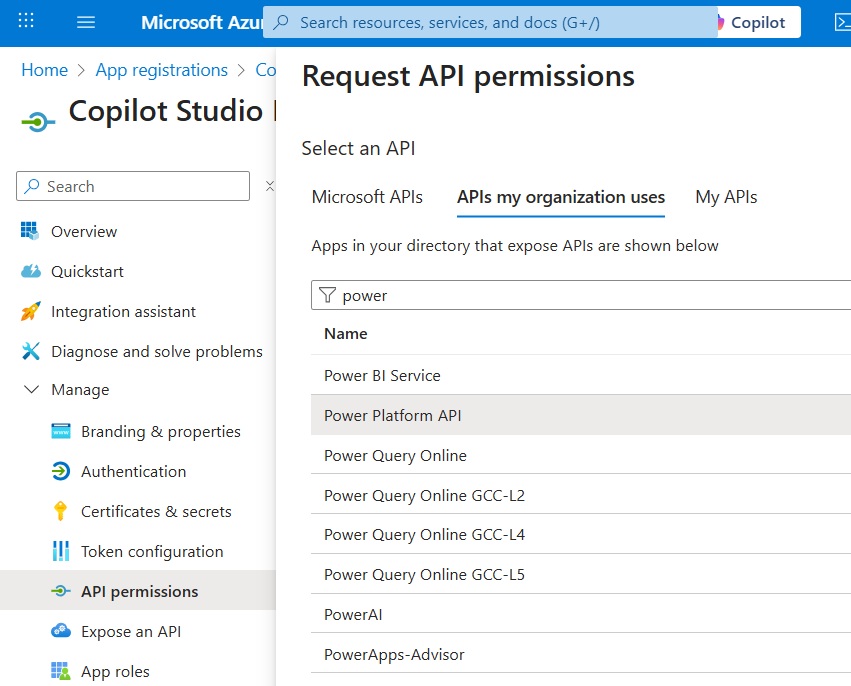851x686 pixels.
Task: Open the Azure apps grid waffle icon
Action: tap(26, 22)
